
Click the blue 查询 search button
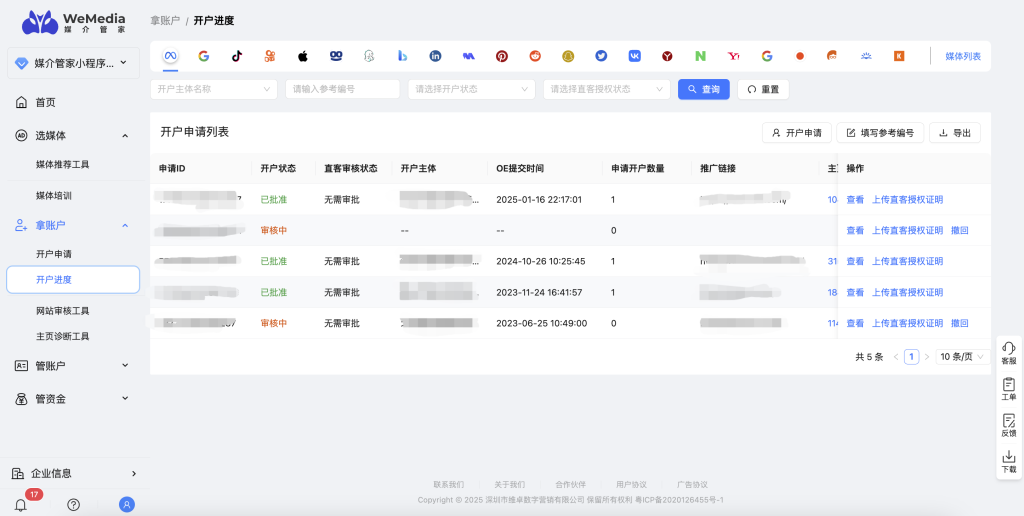click(703, 89)
